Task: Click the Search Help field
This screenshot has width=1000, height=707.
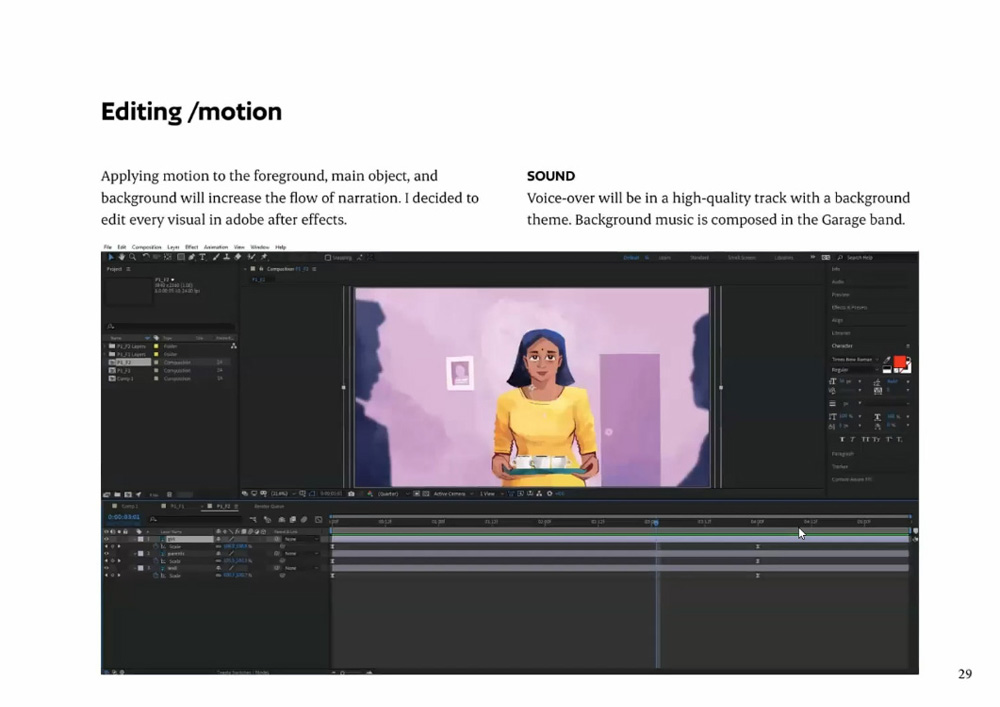Action: (x=876, y=258)
